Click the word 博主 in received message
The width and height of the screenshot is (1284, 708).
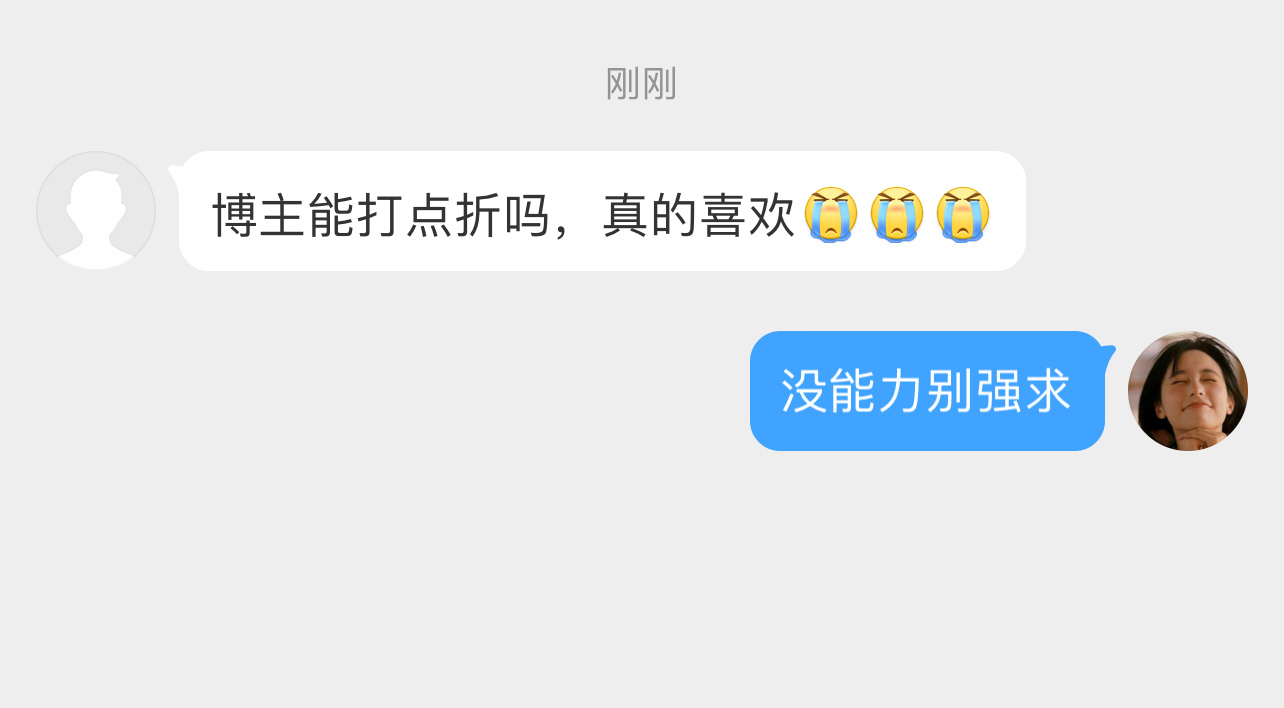259,216
